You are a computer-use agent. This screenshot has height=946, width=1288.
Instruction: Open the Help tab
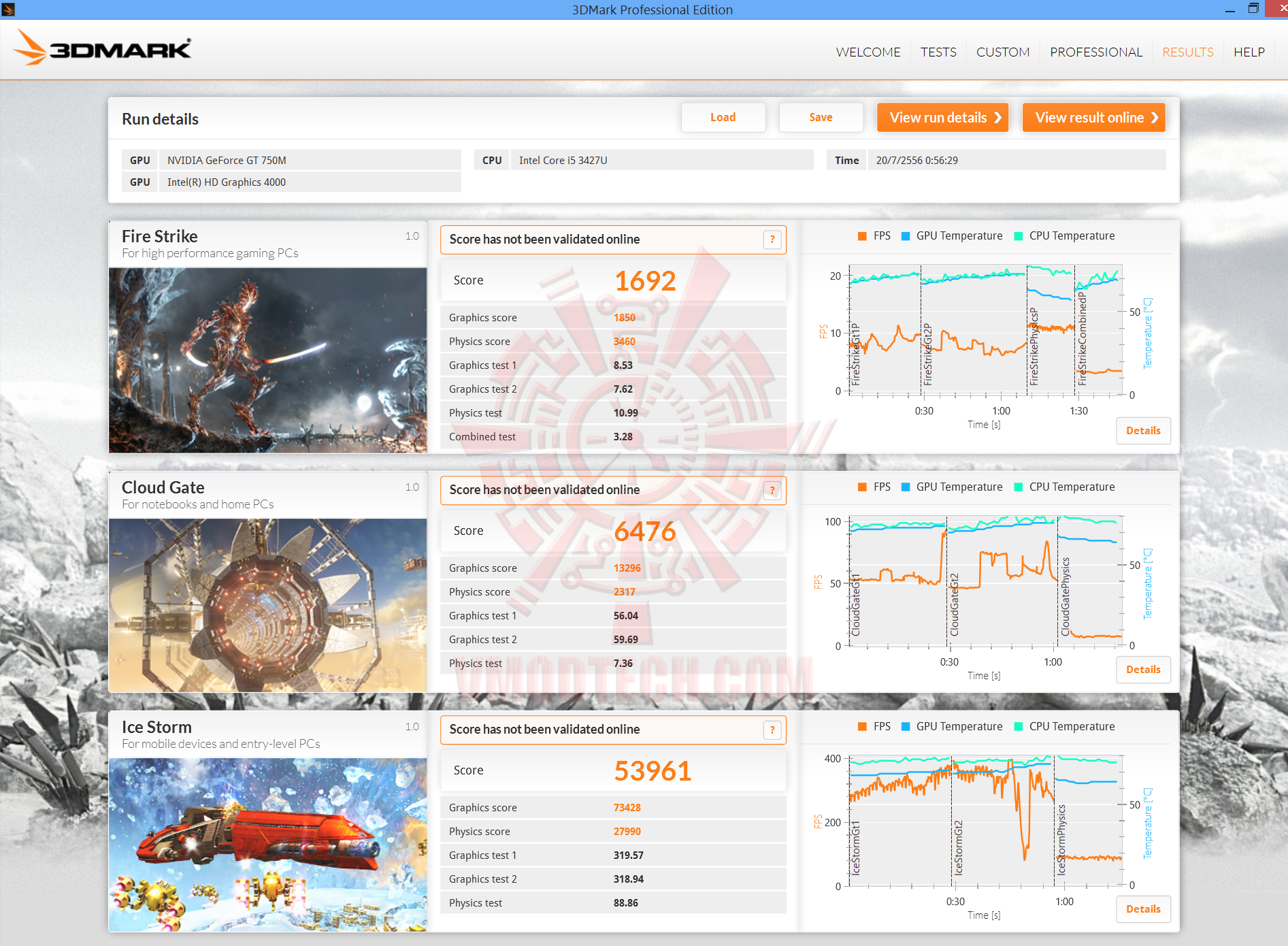coord(1249,52)
